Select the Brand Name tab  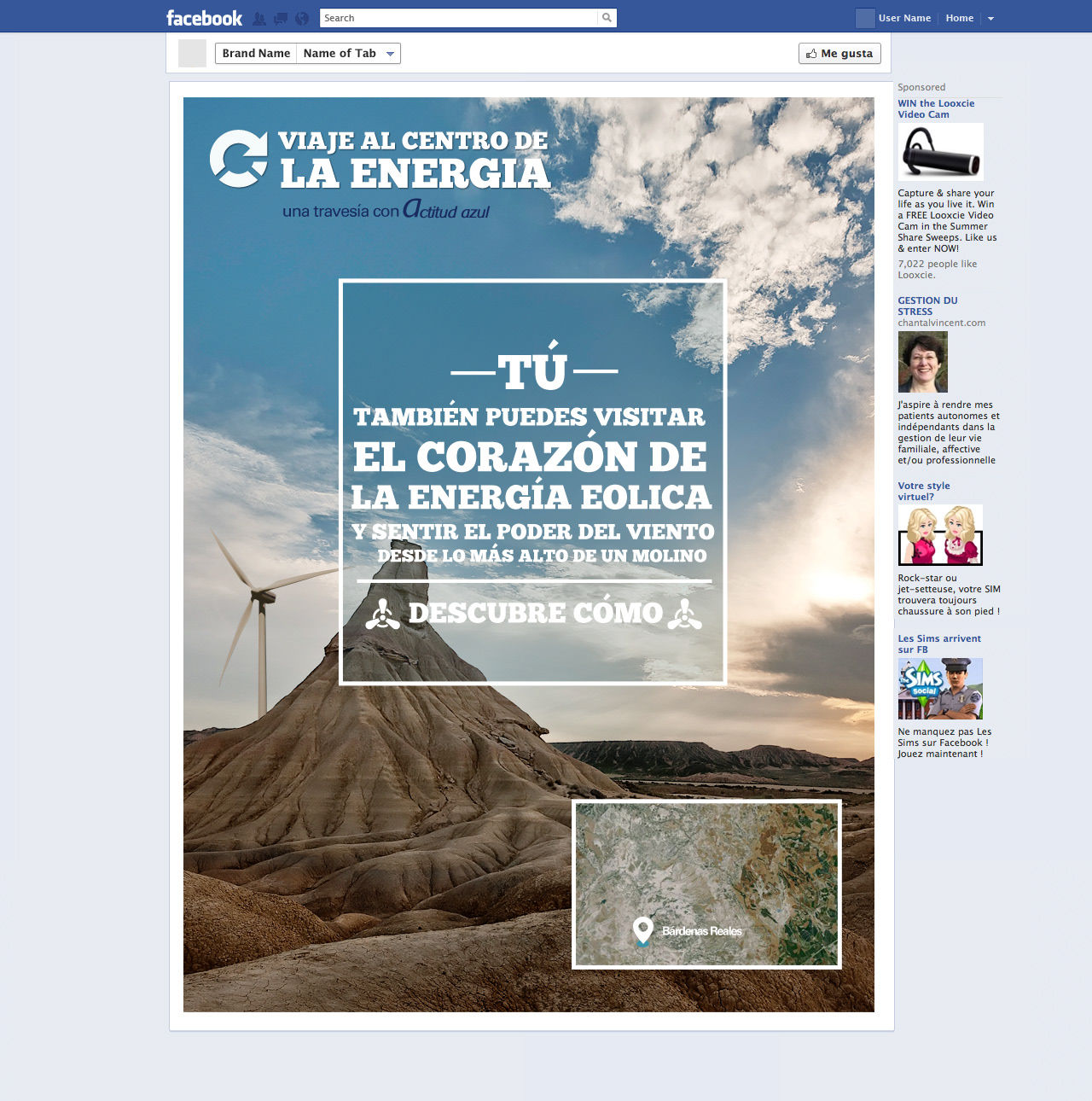[x=256, y=53]
